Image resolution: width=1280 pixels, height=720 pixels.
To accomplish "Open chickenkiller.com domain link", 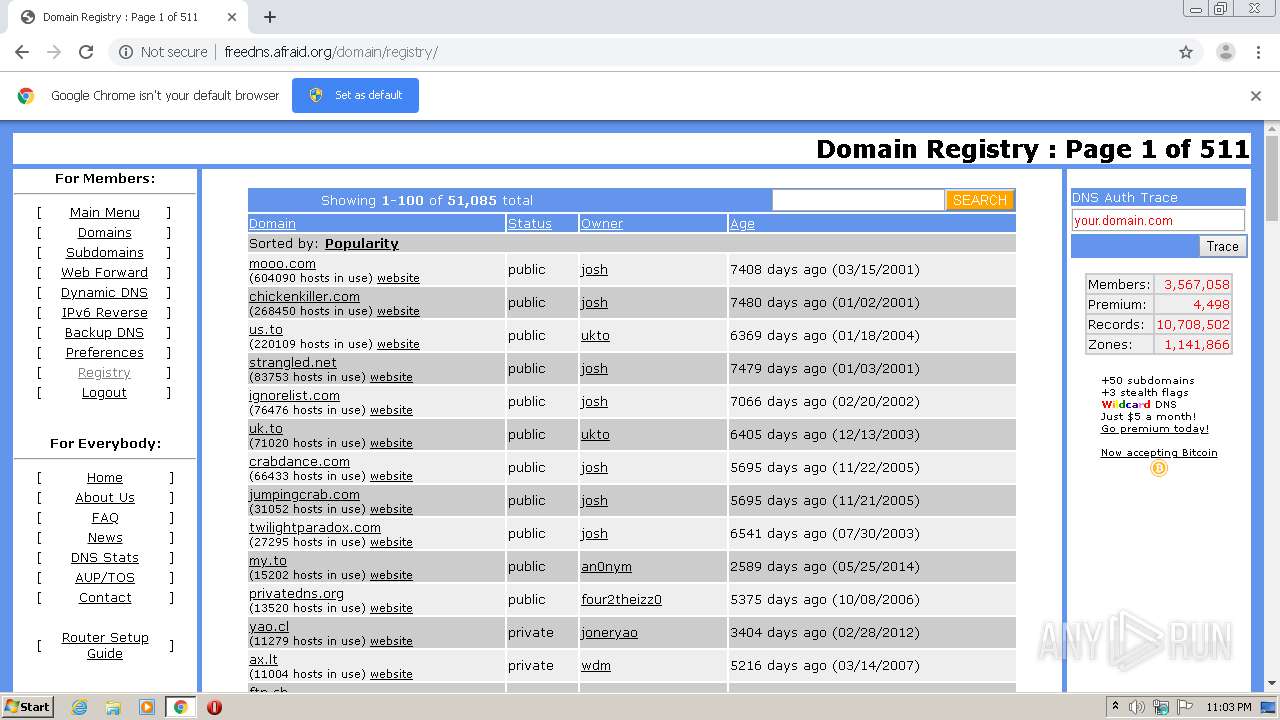I will (304, 296).
